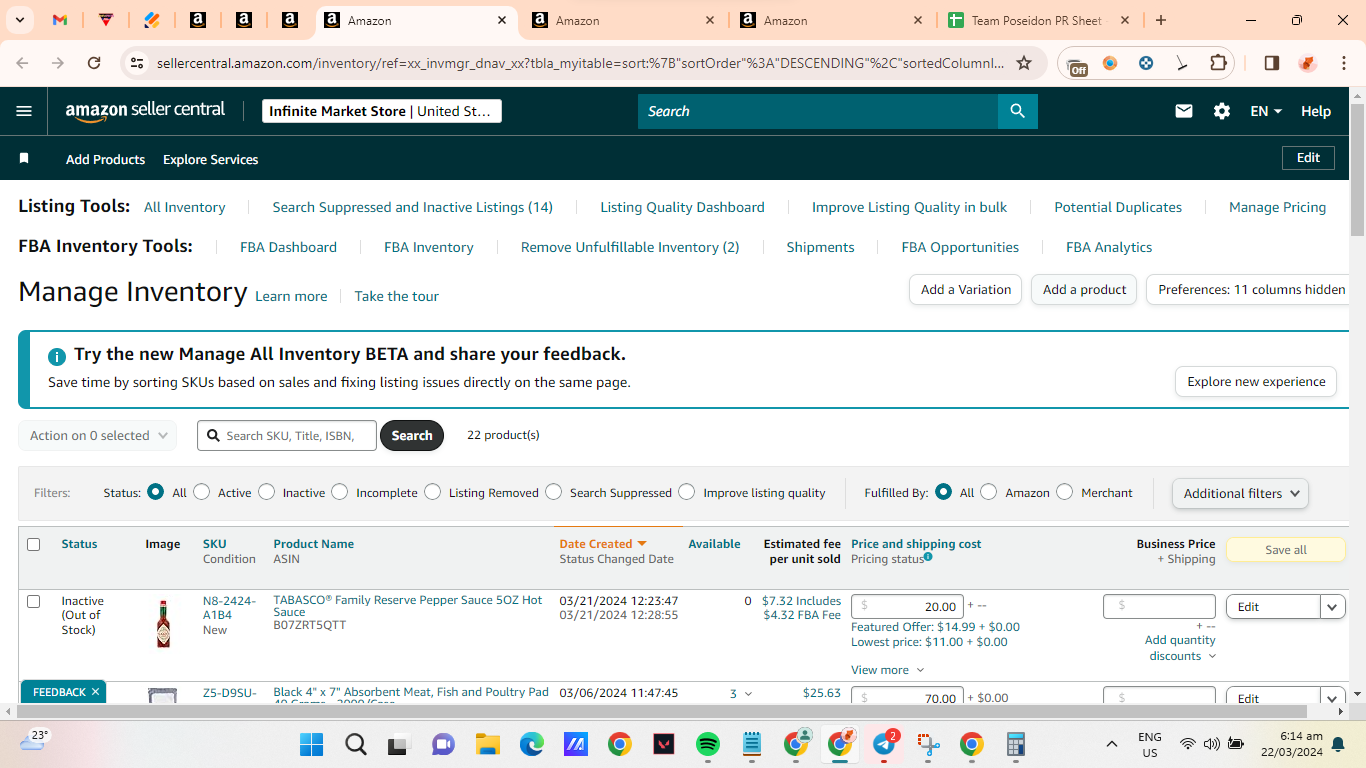Reload the page
Screen dimensions: 1366x768
94,63
